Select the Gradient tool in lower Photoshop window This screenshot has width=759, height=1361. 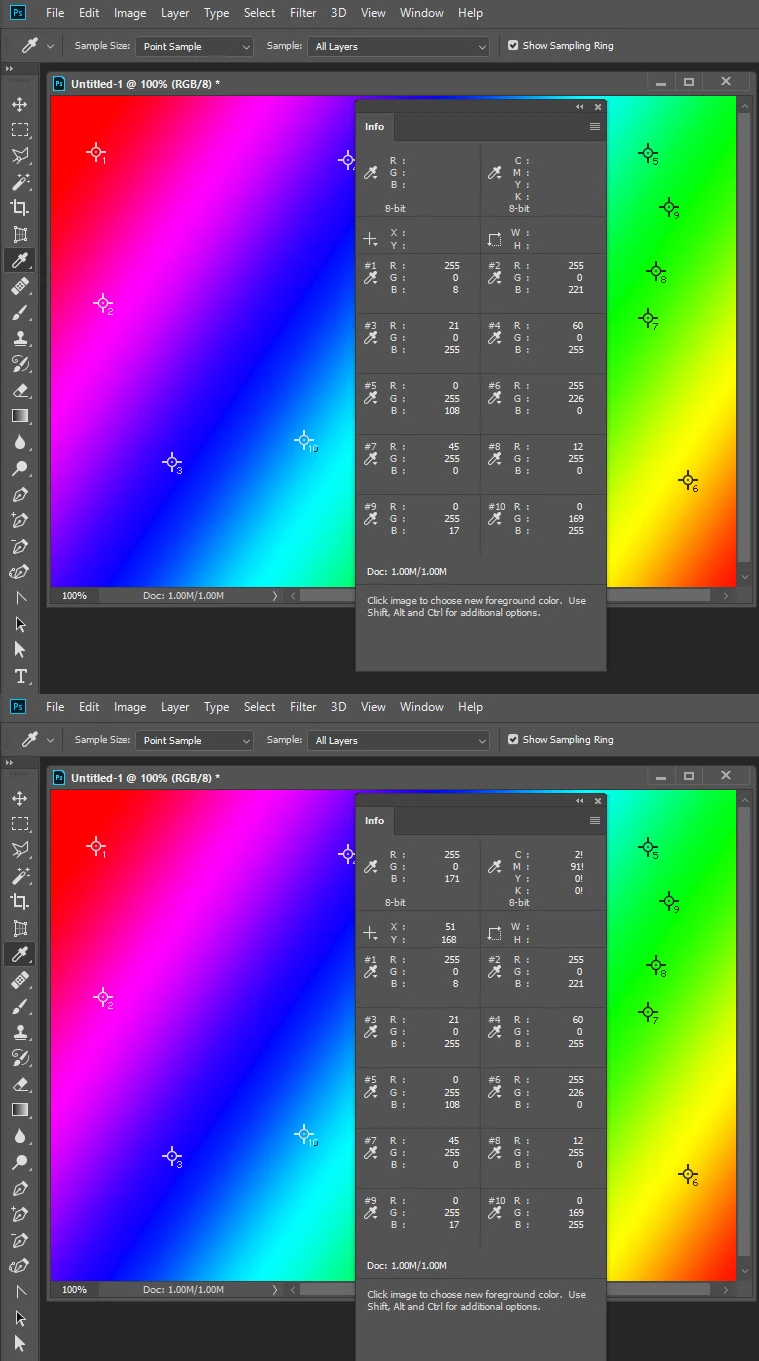pyautogui.click(x=19, y=1110)
